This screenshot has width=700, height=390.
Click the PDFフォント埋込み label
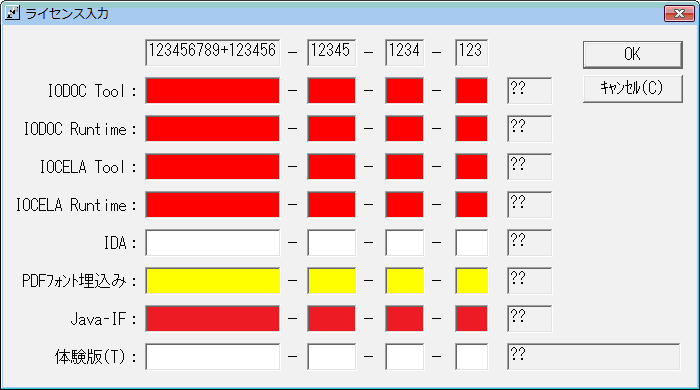pos(79,281)
